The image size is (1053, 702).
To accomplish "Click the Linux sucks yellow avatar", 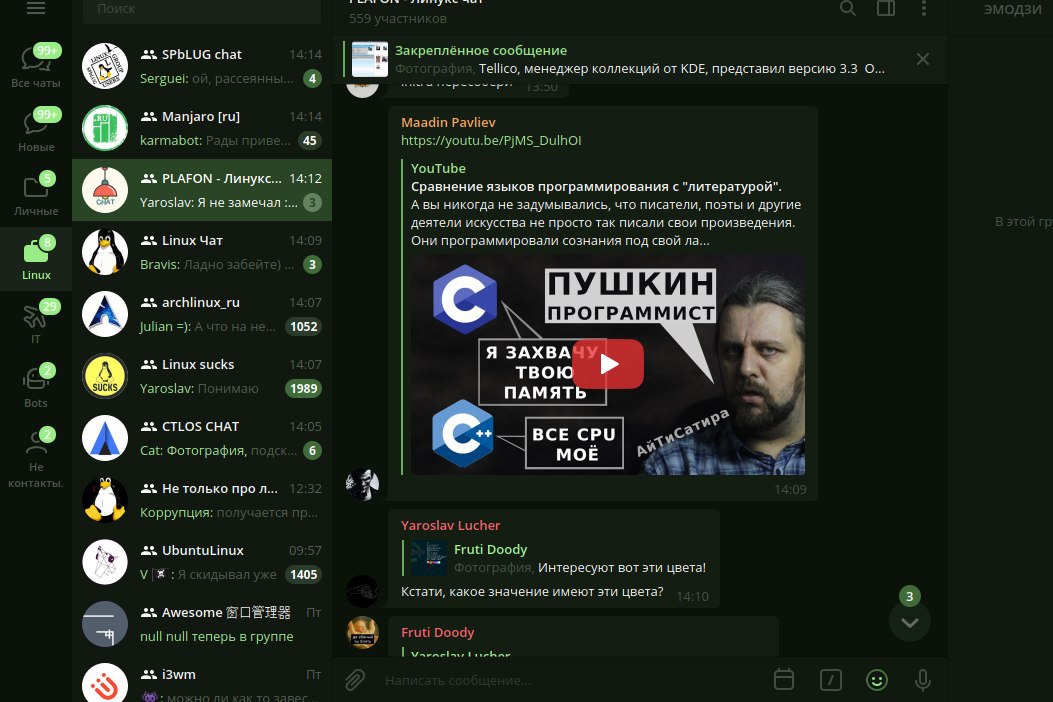I will 105,376.
